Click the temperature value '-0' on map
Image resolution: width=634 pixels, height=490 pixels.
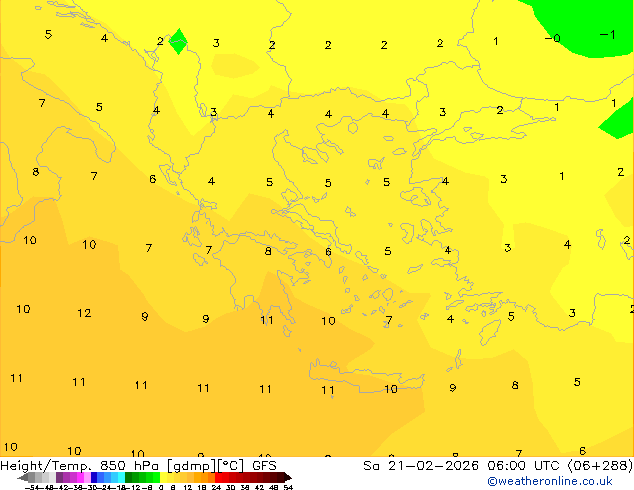point(553,38)
